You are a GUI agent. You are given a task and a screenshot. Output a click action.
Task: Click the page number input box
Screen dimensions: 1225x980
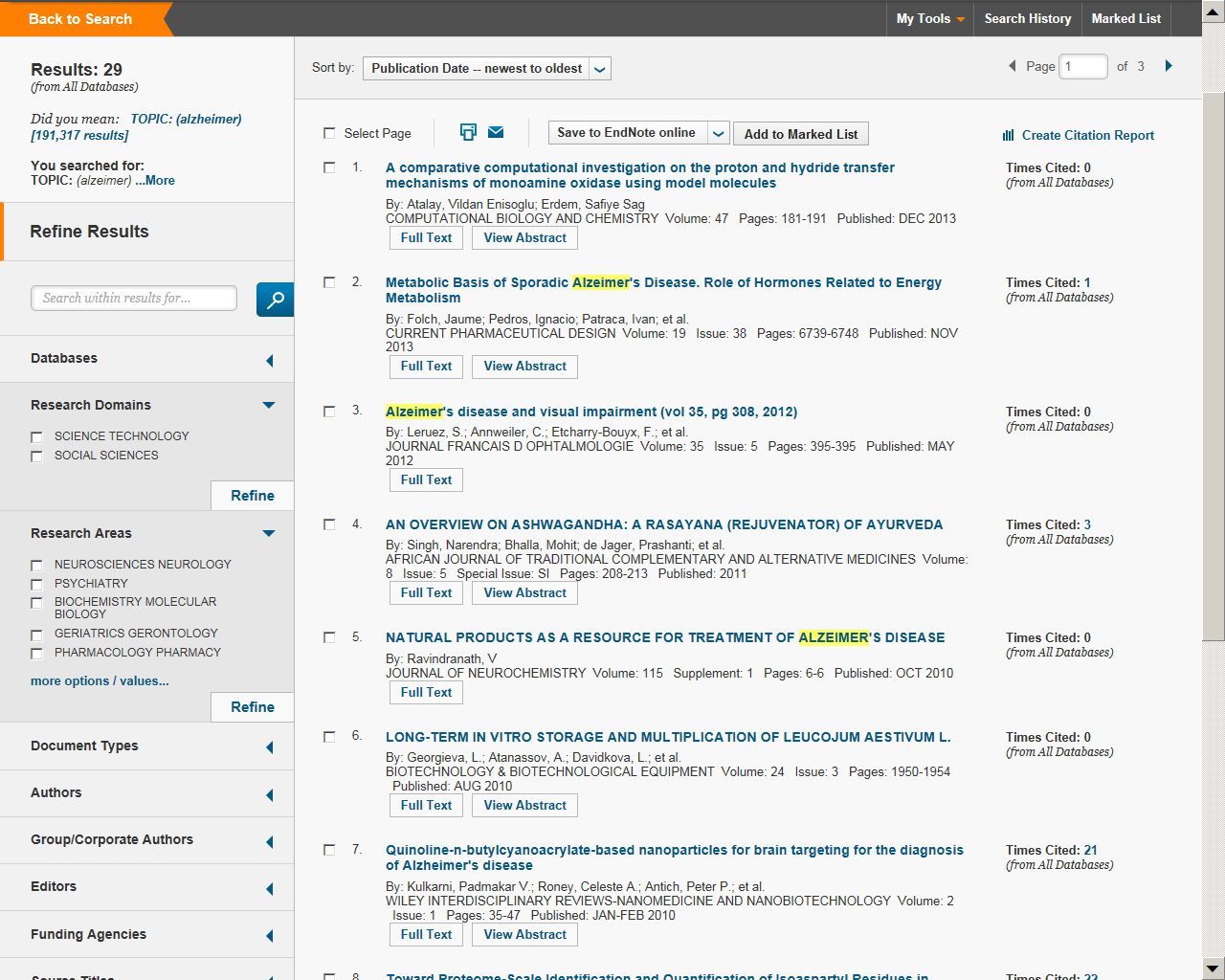[x=1083, y=66]
